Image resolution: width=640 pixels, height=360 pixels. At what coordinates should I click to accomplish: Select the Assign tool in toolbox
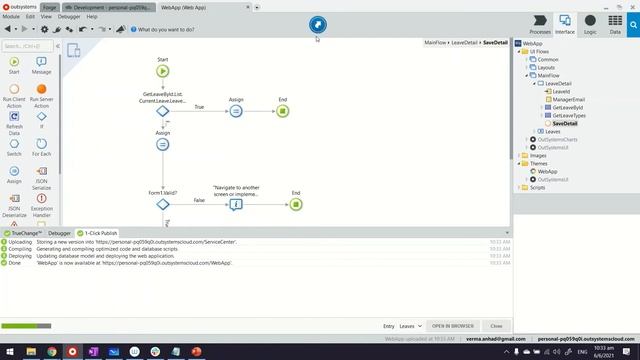pos(14,175)
